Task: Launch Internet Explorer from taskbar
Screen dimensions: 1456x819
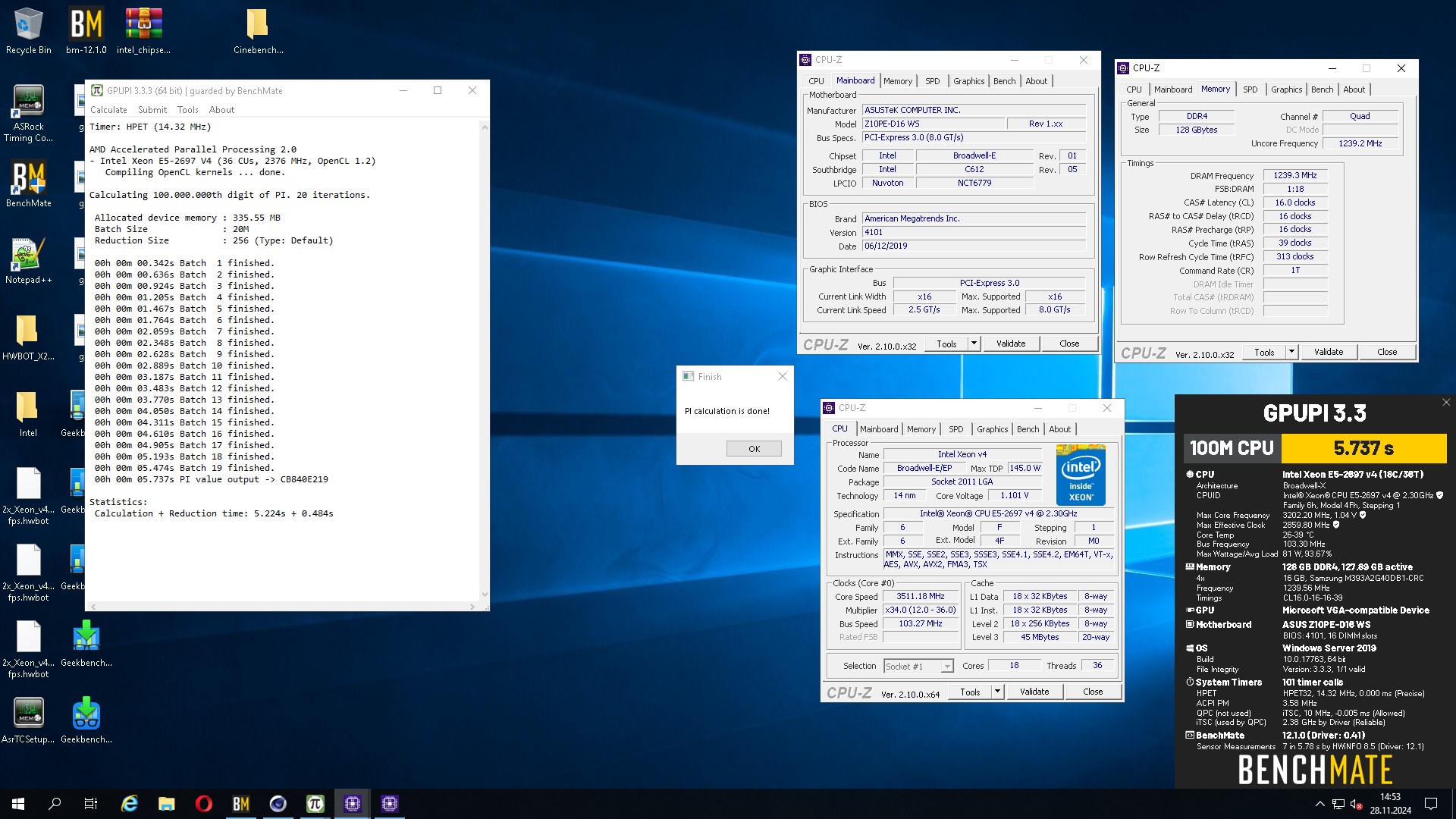Action: [130, 804]
